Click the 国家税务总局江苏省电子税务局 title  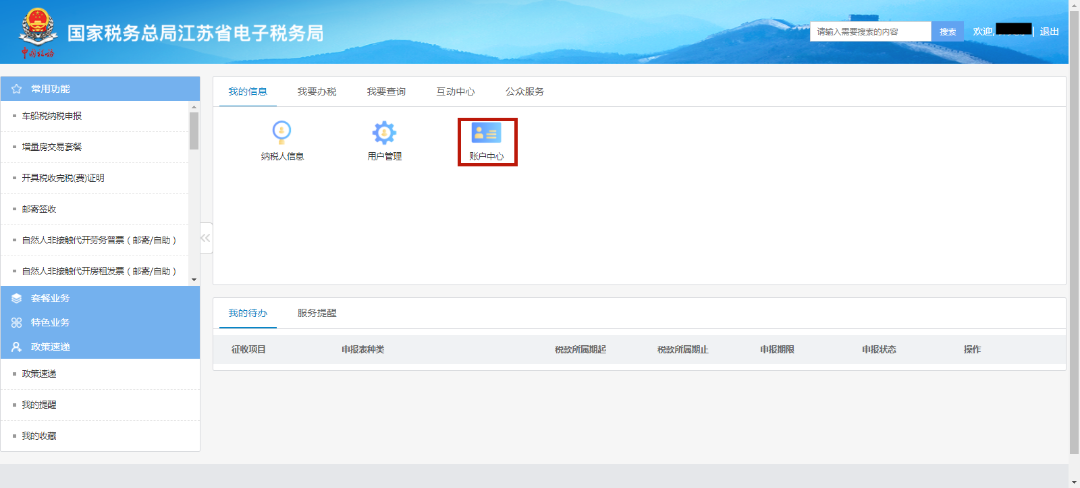[x=195, y=33]
